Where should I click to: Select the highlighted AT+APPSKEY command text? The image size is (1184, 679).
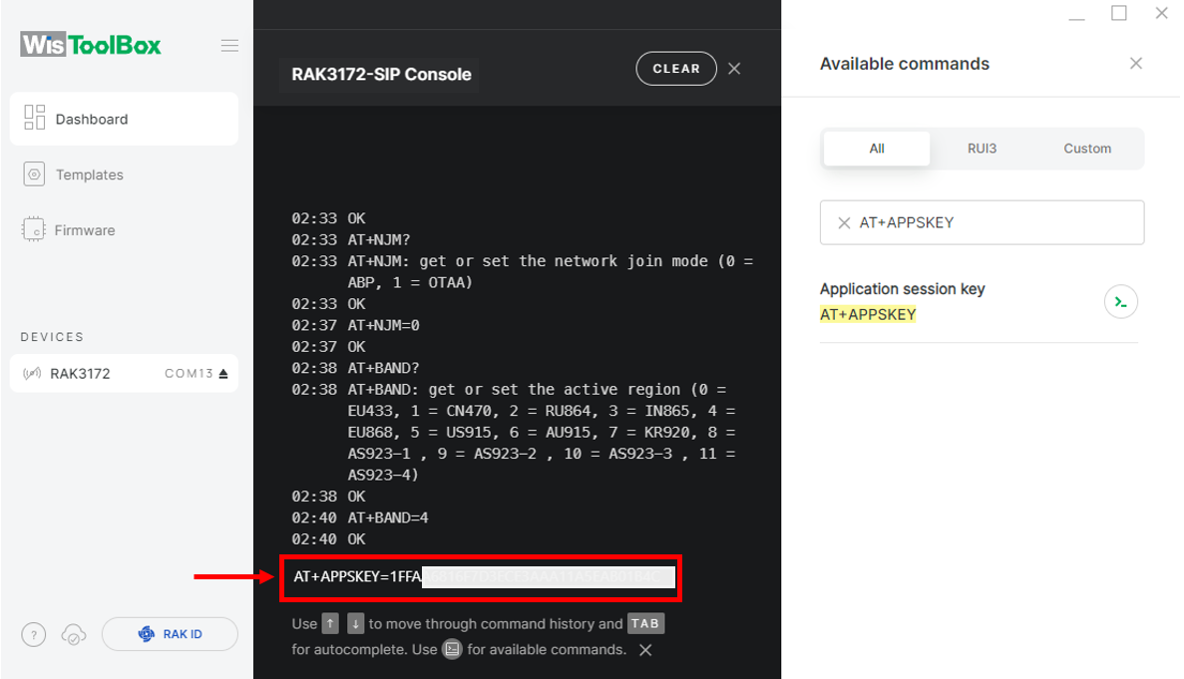pos(868,314)
